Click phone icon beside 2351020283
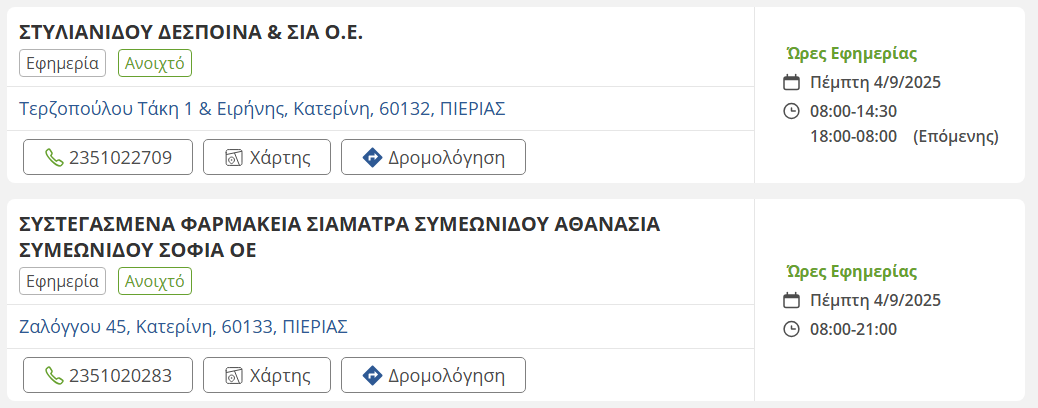 tap(54, 375)
